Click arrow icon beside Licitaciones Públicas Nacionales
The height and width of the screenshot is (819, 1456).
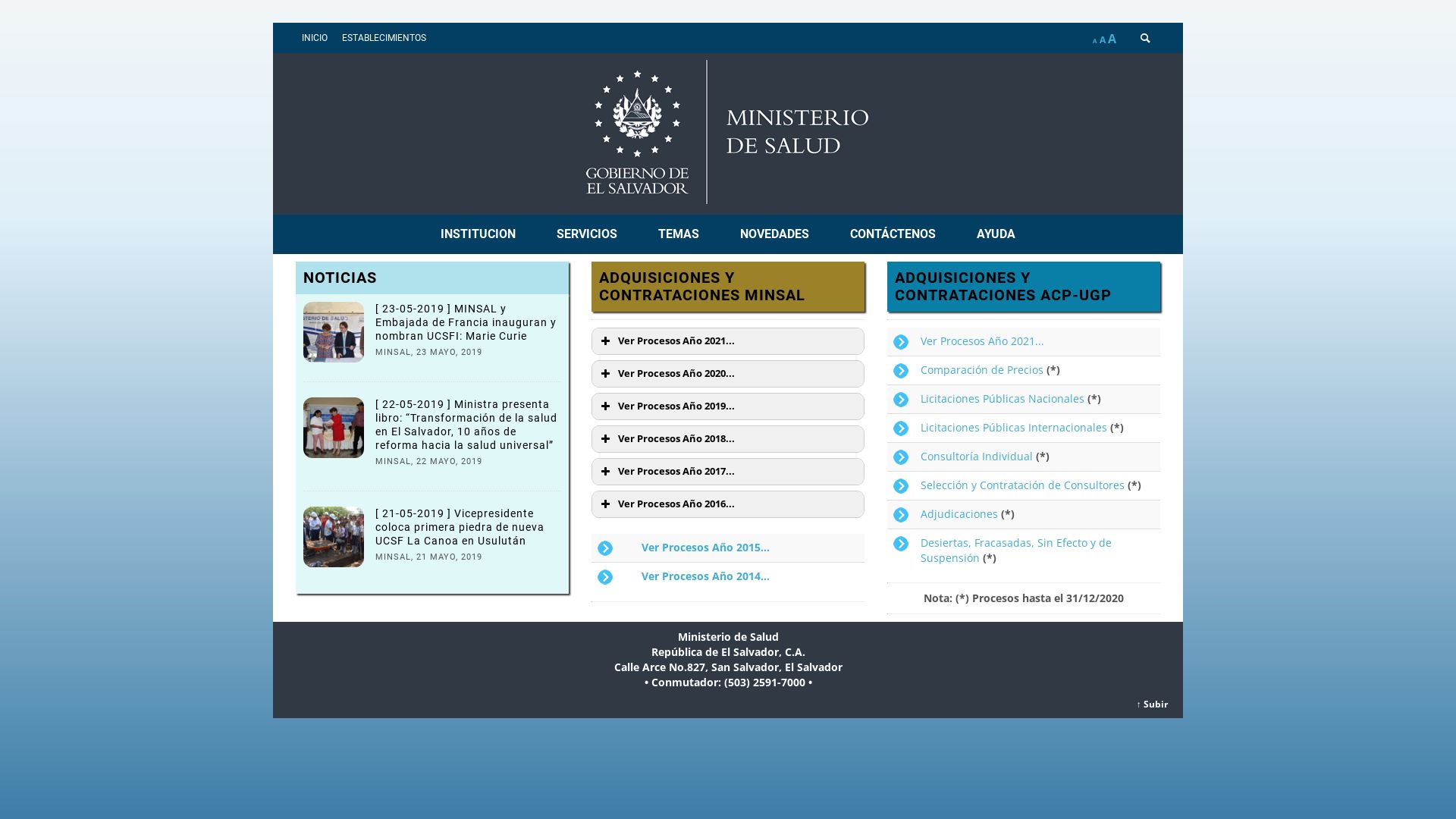click(x=901, y=400)
